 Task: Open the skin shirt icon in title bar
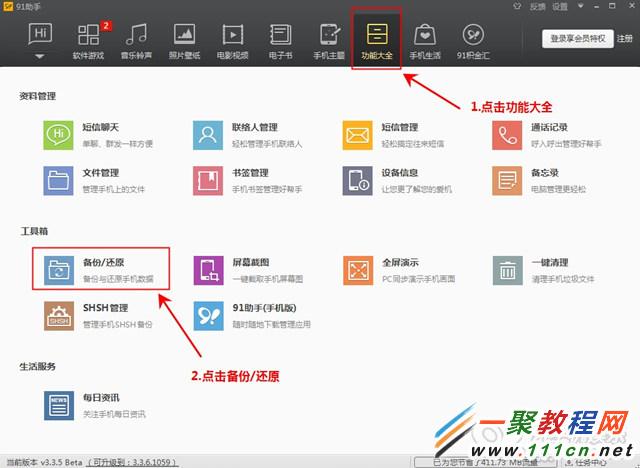517,6
